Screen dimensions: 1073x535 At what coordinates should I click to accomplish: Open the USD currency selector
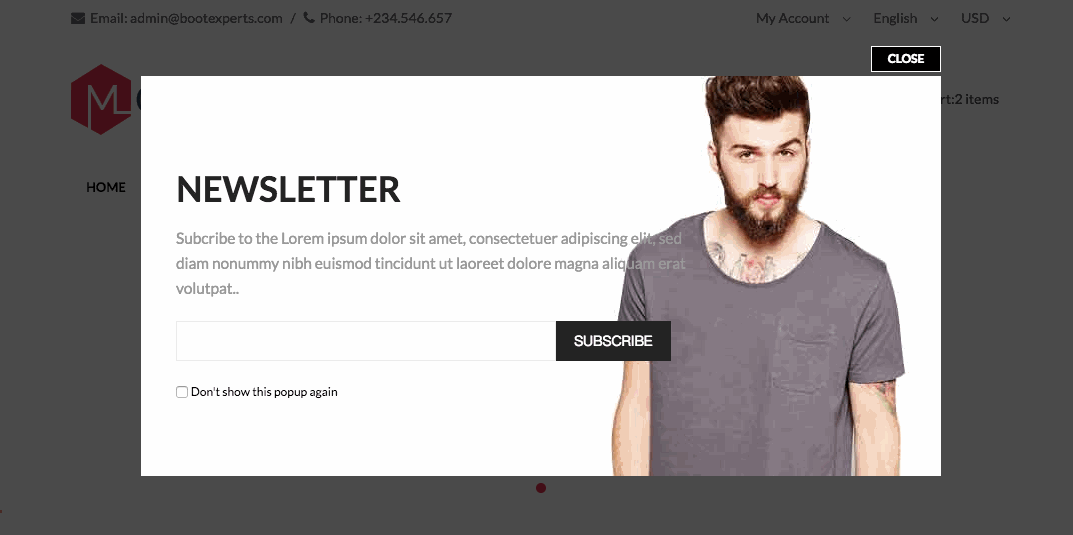tap(986, 18)
